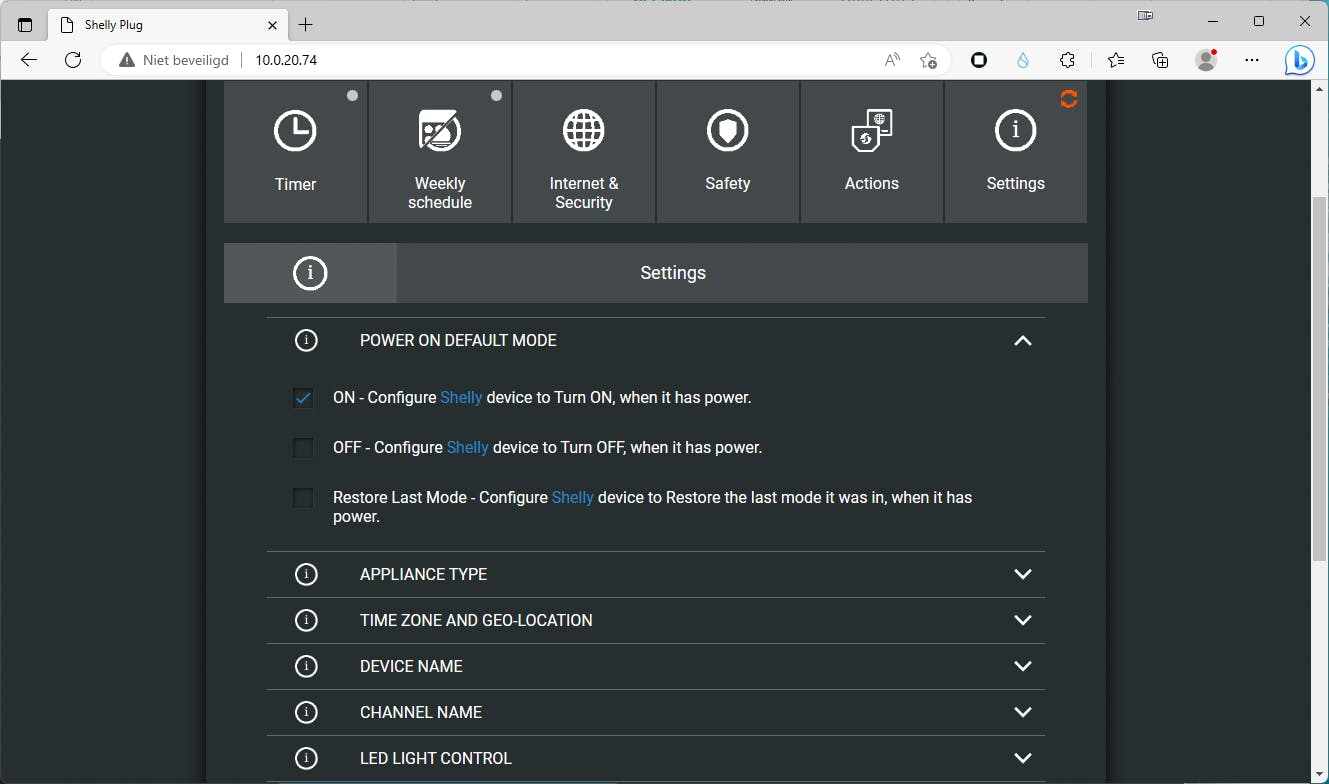Open the Timer clock icon panel
The width and height of the screenshot is (1329, 784).
coord(295,132)
